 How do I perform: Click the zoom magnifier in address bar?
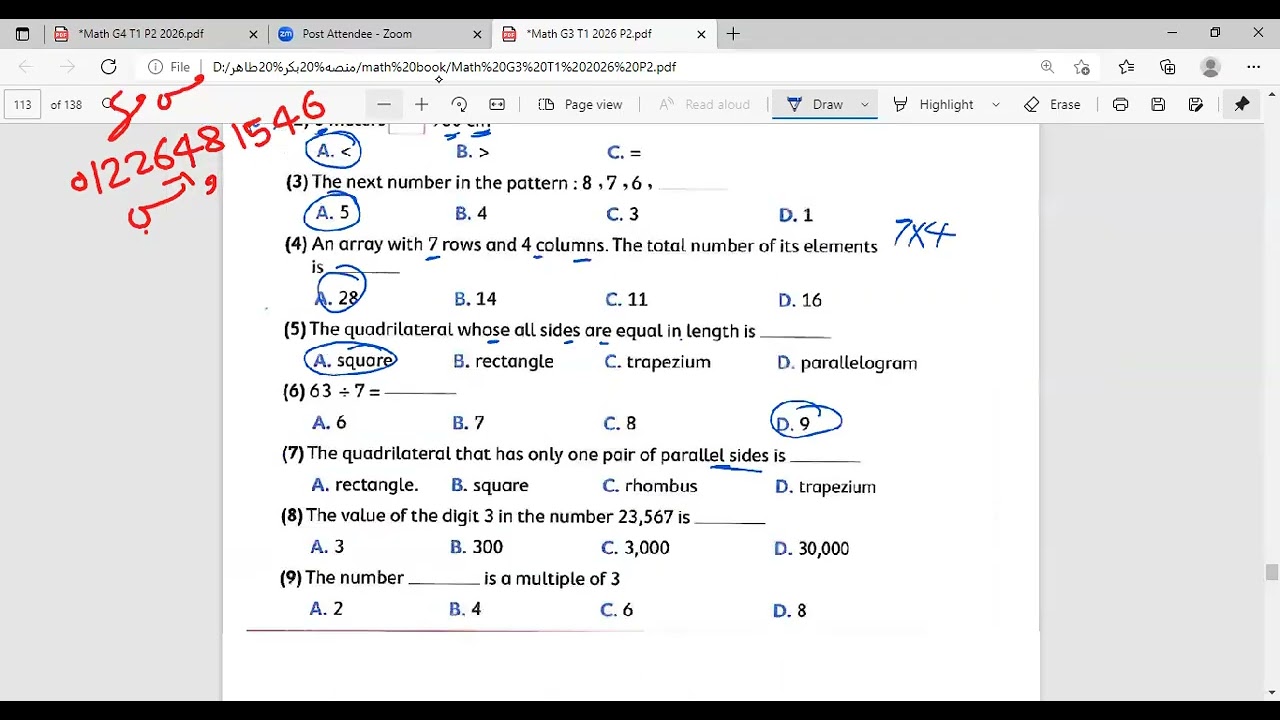pos(1047,67)
